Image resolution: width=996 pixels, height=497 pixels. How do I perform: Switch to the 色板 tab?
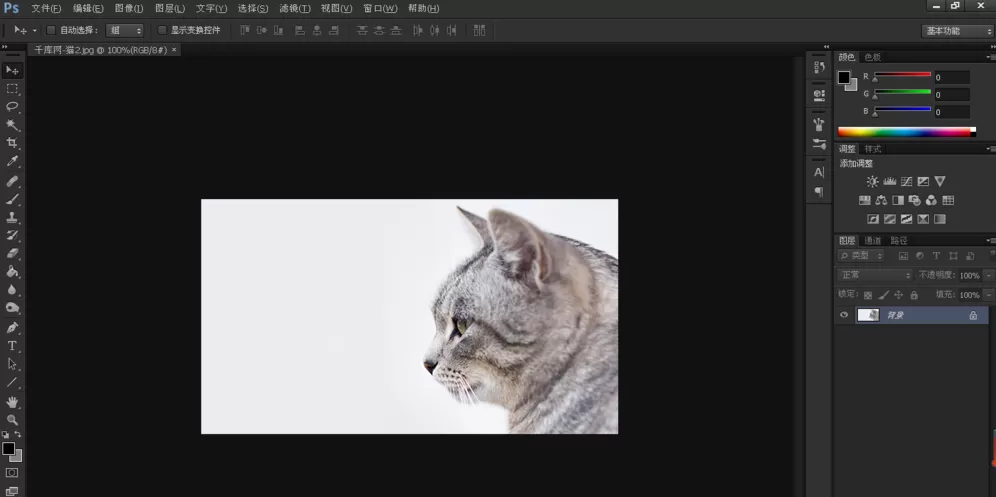873,57
